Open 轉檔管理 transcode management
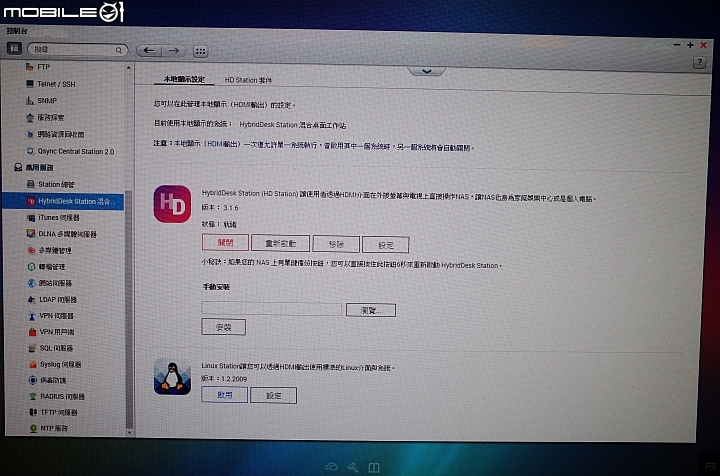 (46, 267)
